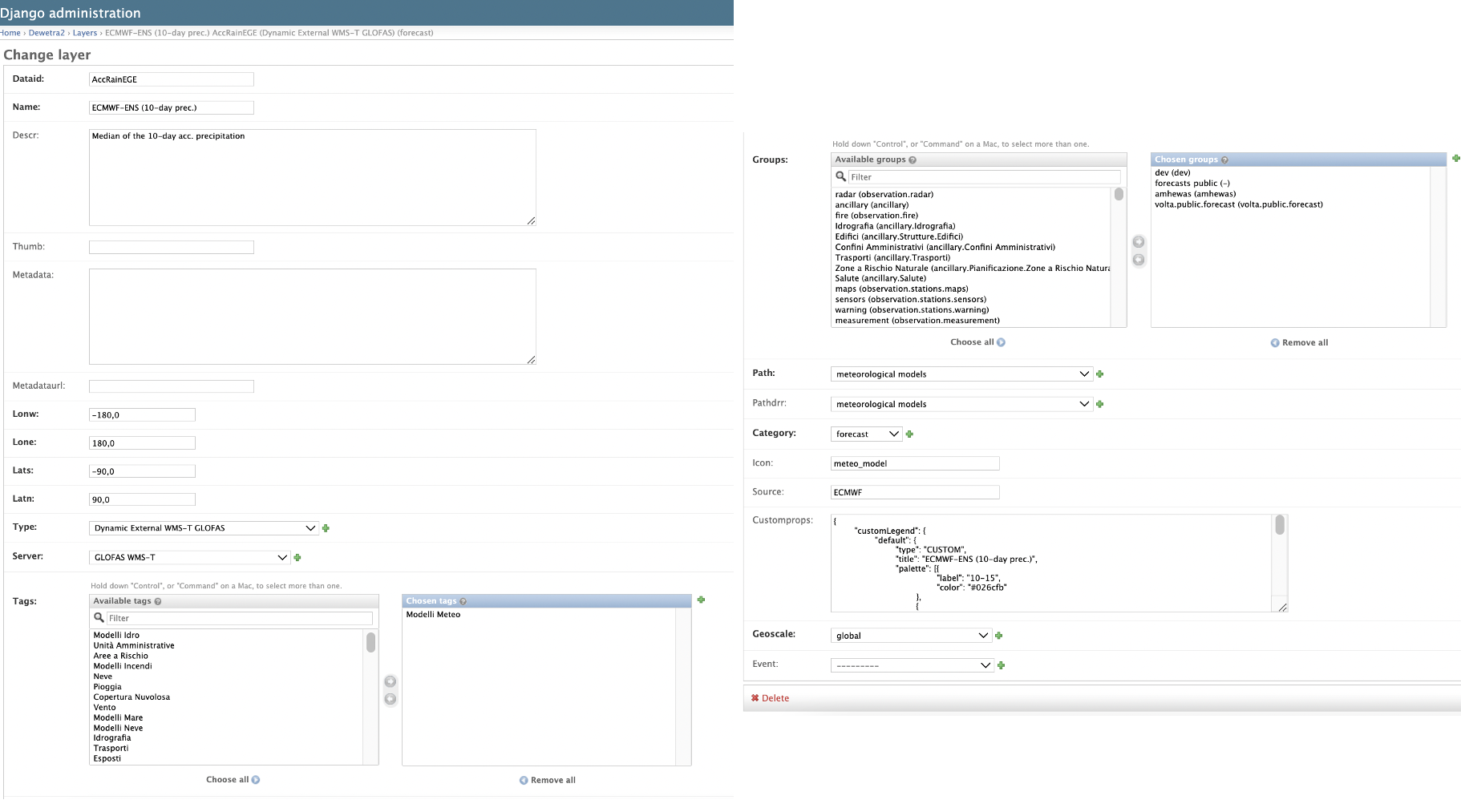Open the Server dropdown GLOFAS WMS-T
Viewport: 1461px width, 812px height.
tap(189, 557)
